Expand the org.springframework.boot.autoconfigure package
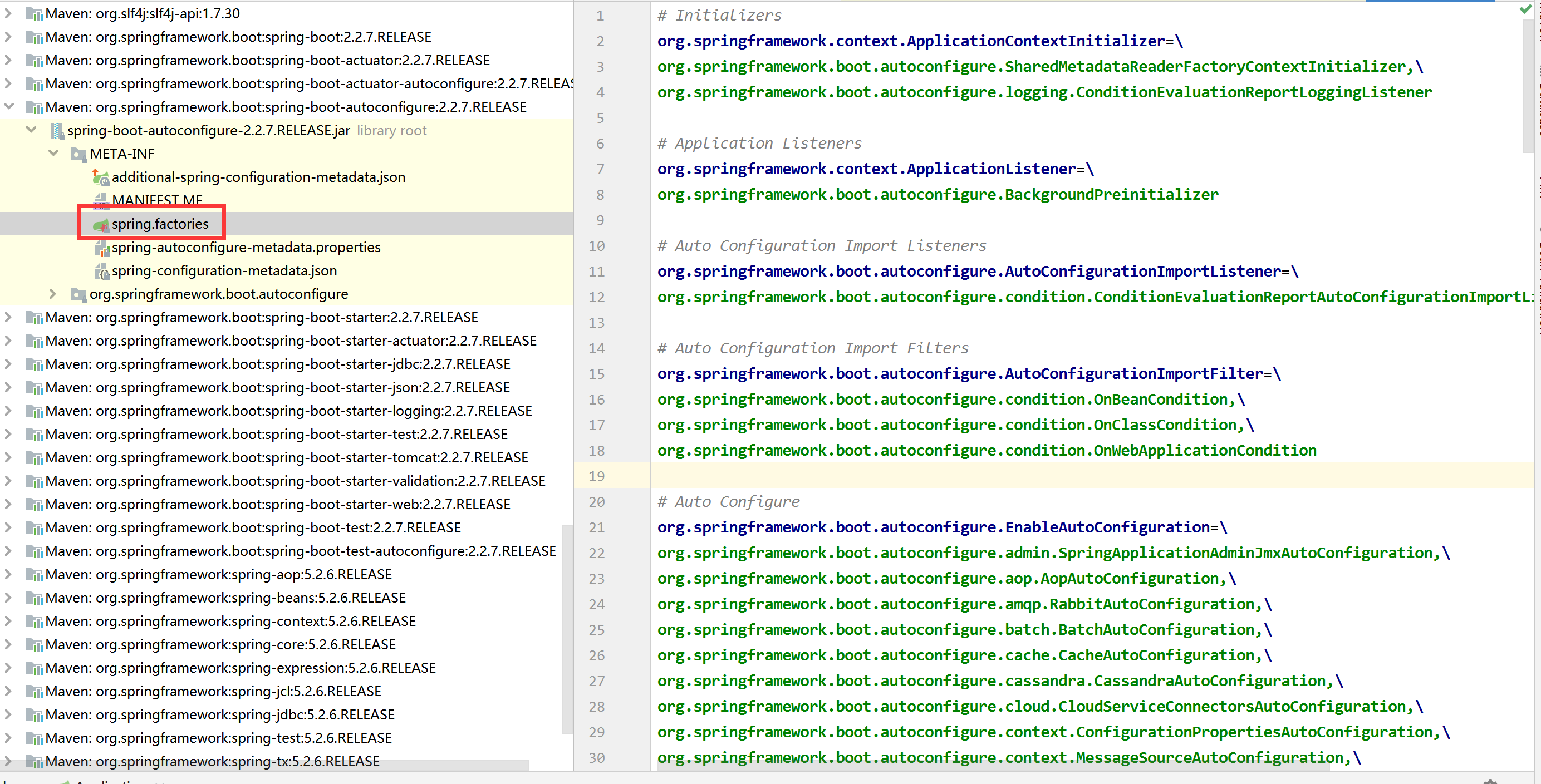The image size is (1541, 784). click(x=53, y=294)
